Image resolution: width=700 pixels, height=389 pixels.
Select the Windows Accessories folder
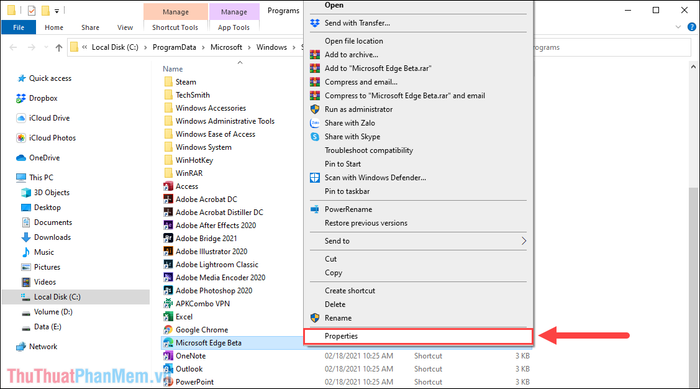click(211, 108)
